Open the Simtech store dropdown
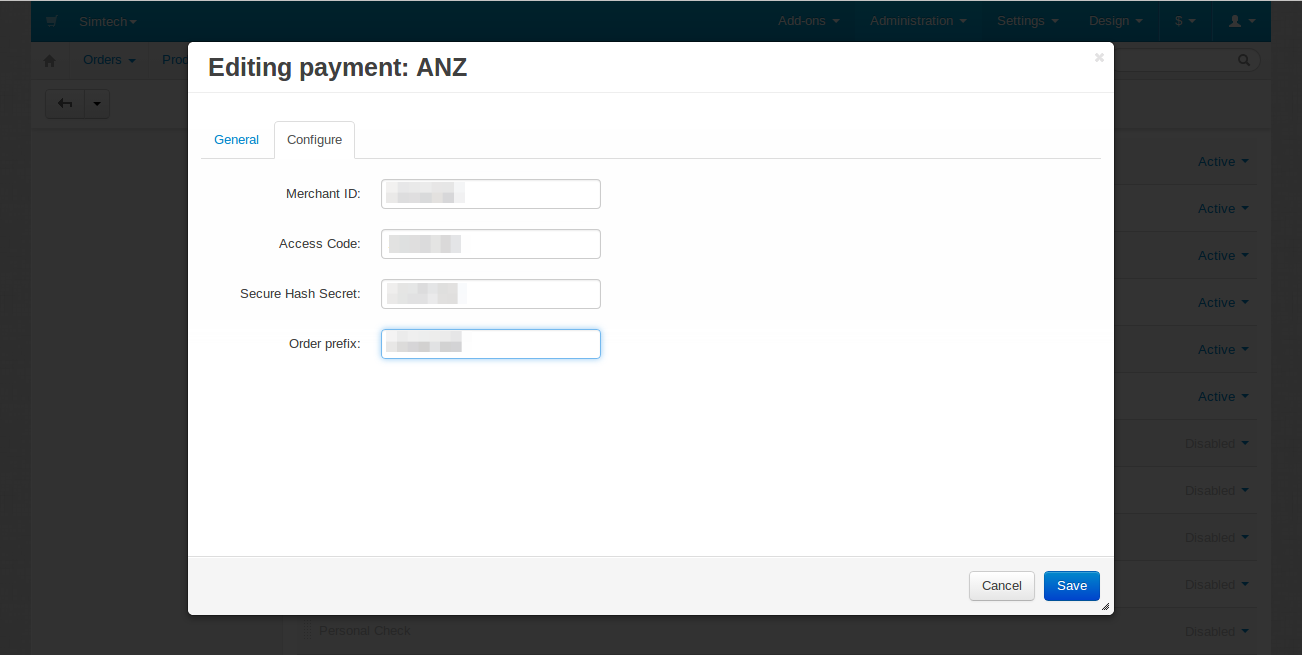 (x=108, y=21)
